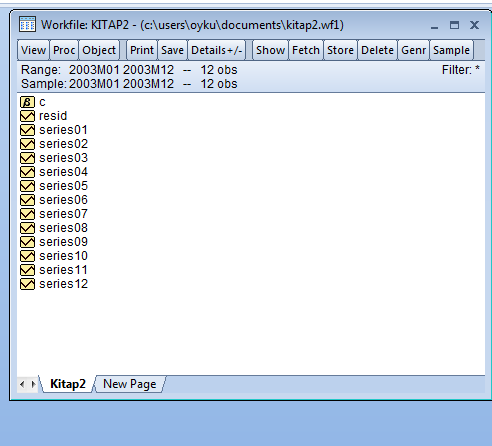492x446 pixels.
Task: Open the View menu button
Action: point(33,50)
